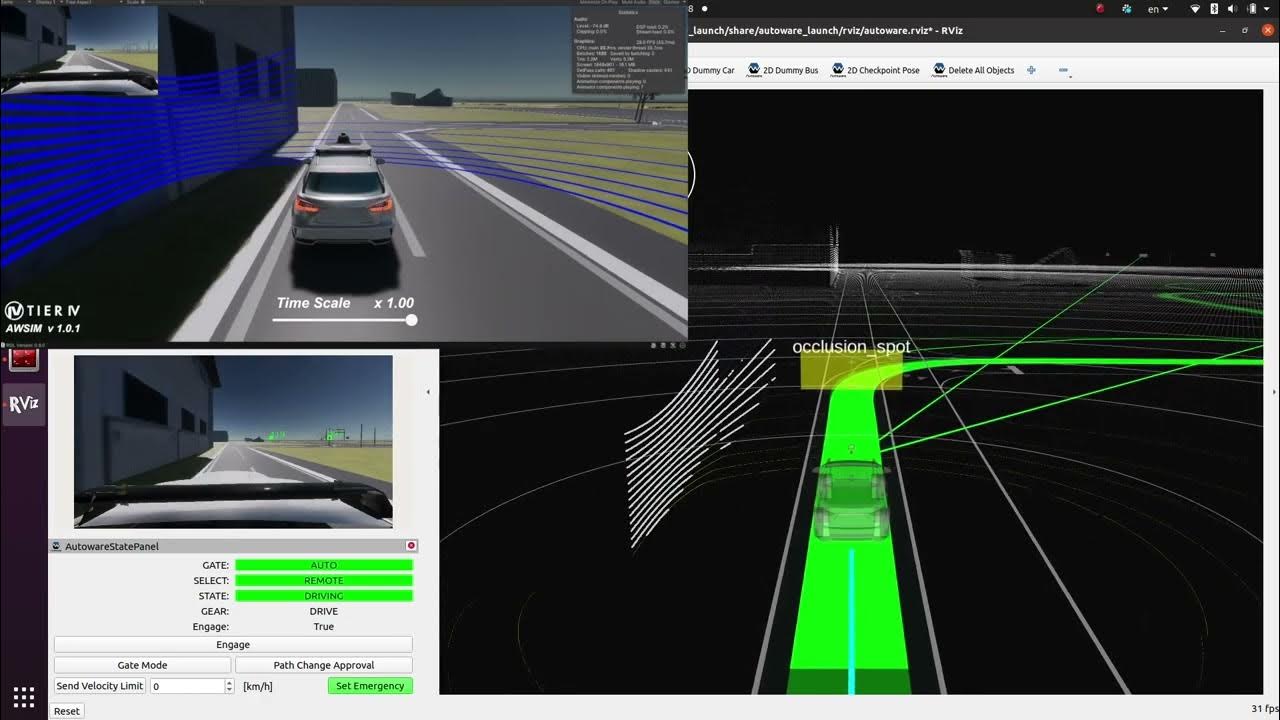Click the Set Emergency button

click(x=370, y=686)
